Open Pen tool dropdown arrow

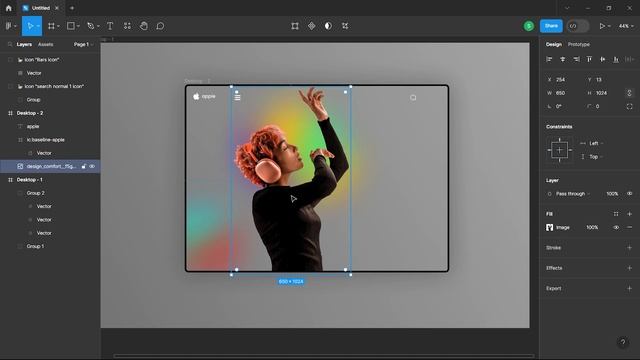point(98,26)
